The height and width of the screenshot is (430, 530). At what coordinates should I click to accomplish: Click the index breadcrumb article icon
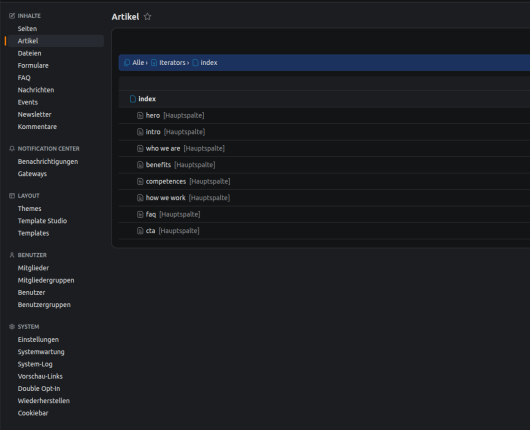point(195,63)
